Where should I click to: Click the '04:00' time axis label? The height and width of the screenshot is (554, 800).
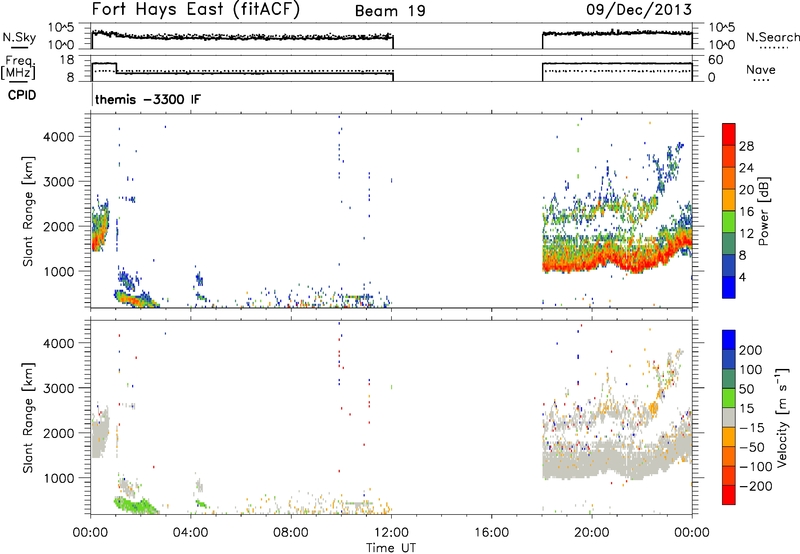(191, 533)
